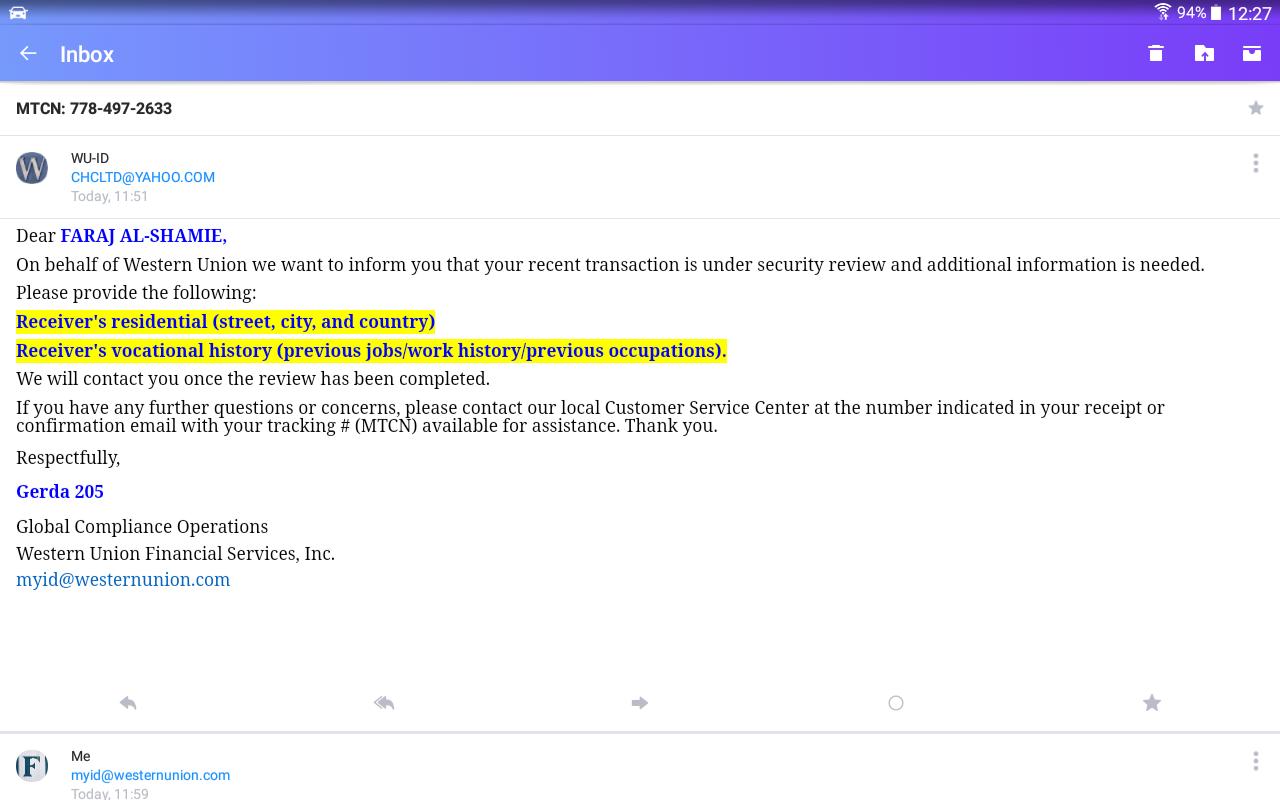The width and height of the screenshot is (1280, 800).
Task: Tap the signature name Gerda 205
Action: pyautogui.click(x=60, y=491)
